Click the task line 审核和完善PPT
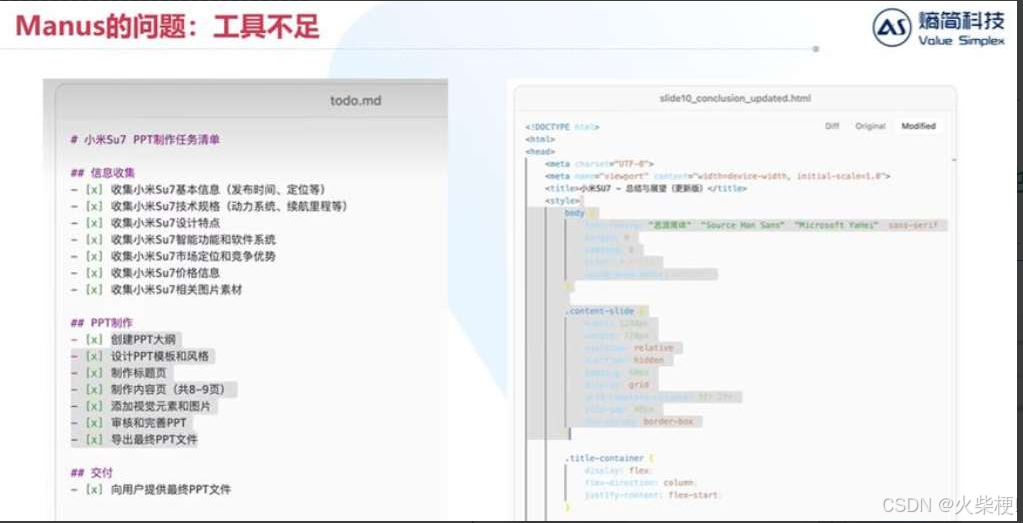Screen dimensions: 1023x523 click(x=129, y=423)
